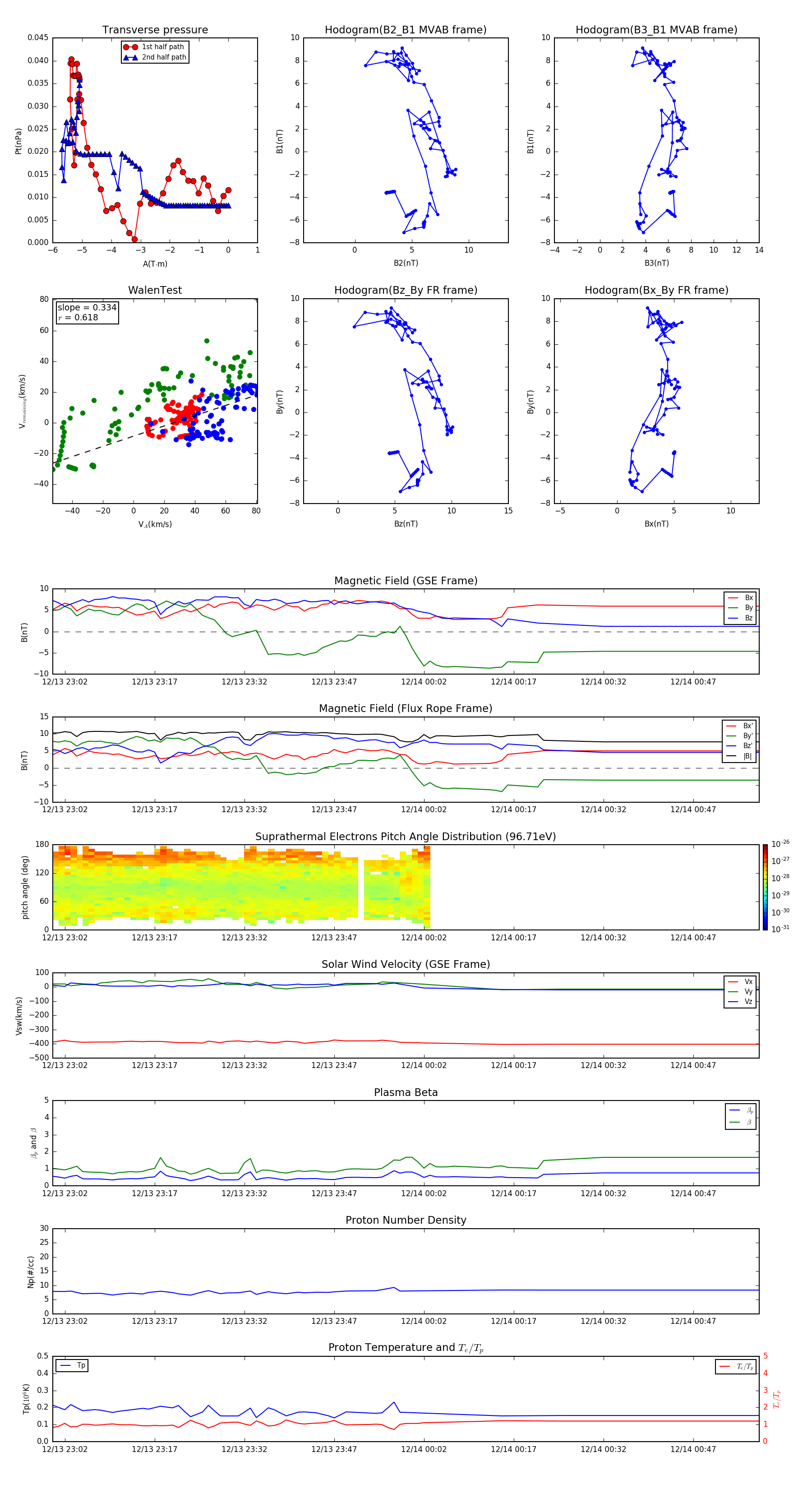Image resolution: width=812 pixels, height=1489 pixels.
Task: Click the 'Plasma Beta' plot title
Action: pyautogui.click(x=406, y=1093)
